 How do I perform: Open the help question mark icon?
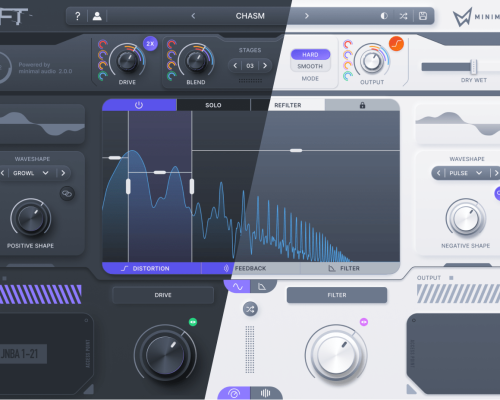click(x=77, y=16)
